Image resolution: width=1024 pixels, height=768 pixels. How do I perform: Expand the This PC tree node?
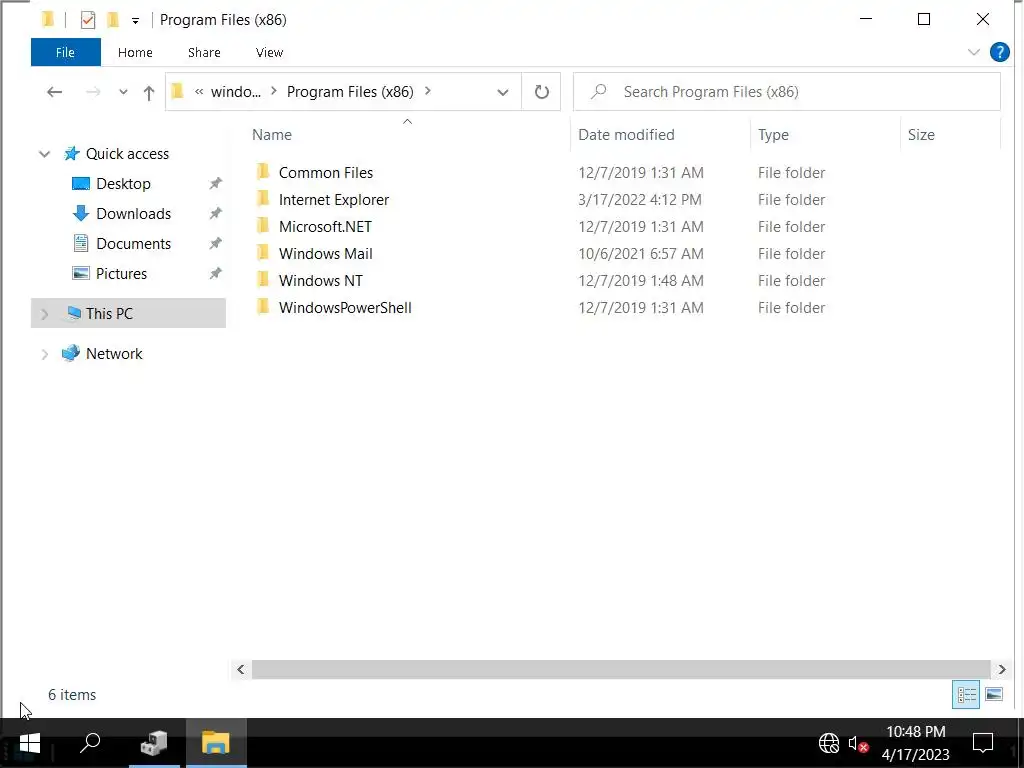44,314
